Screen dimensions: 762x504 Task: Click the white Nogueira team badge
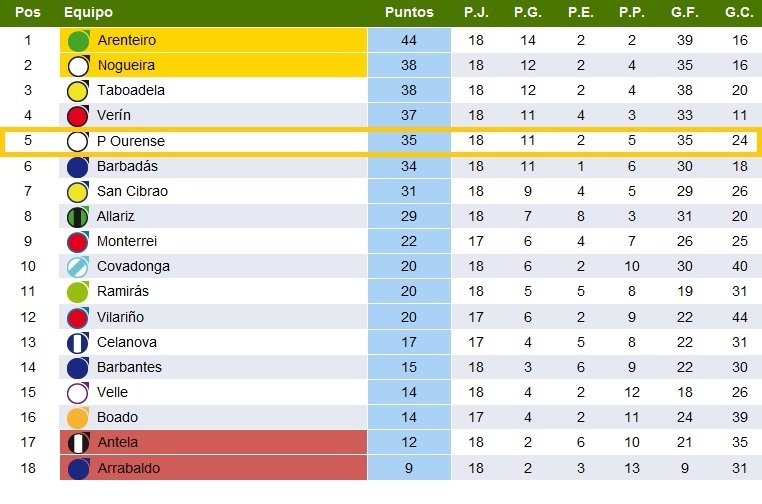[78, 66]
